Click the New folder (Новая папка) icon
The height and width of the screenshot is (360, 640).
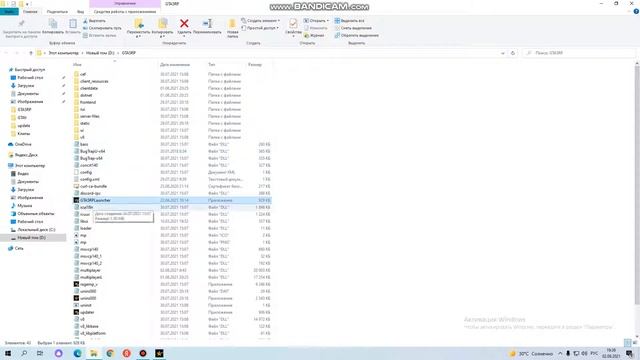232,24
